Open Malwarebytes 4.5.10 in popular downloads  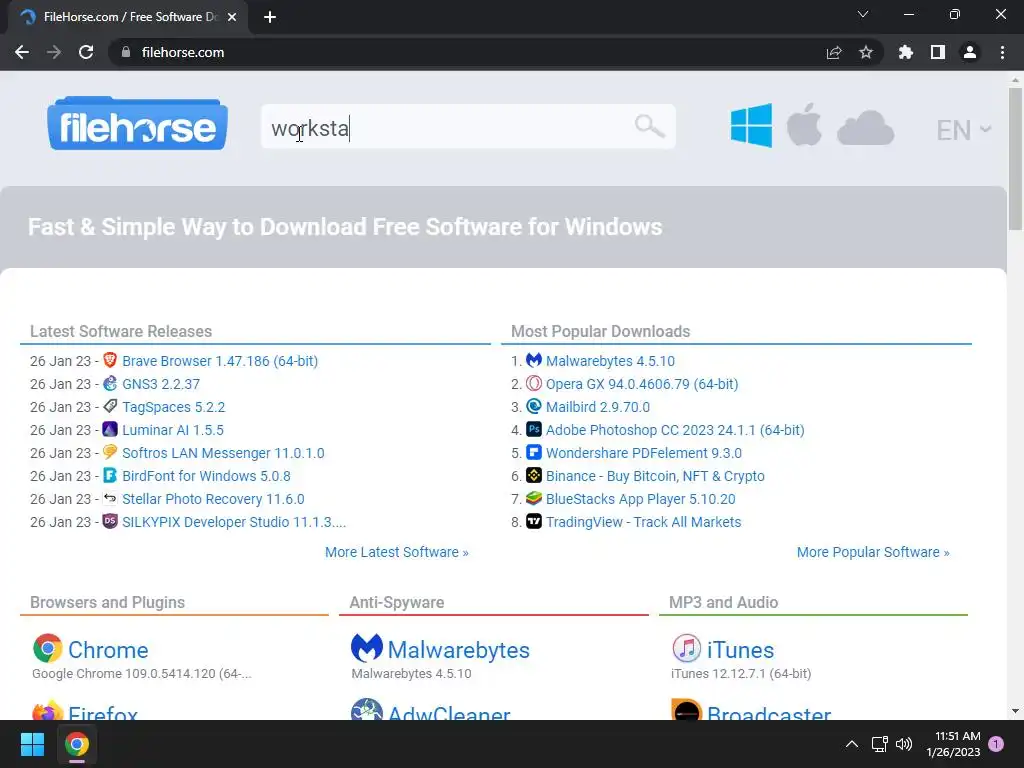(611, 361)
